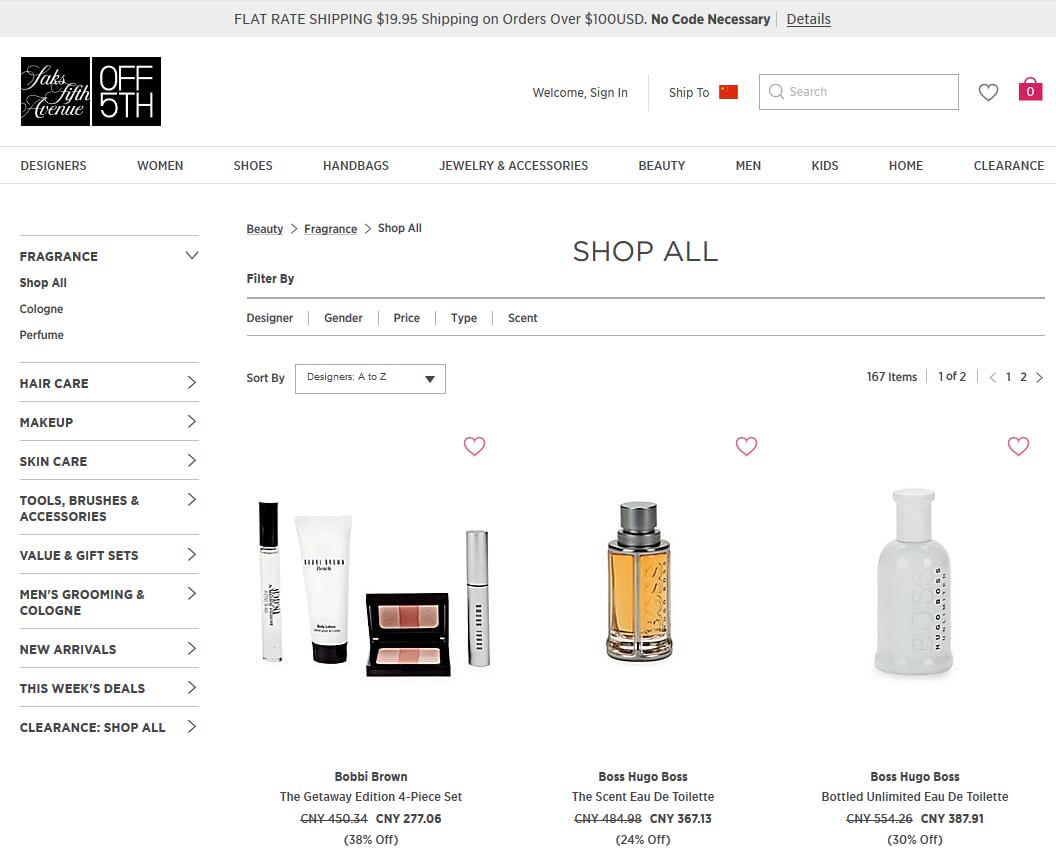
Task: Favorite Bottled Unlimited Eau De Toilette
Action: 1018,446
